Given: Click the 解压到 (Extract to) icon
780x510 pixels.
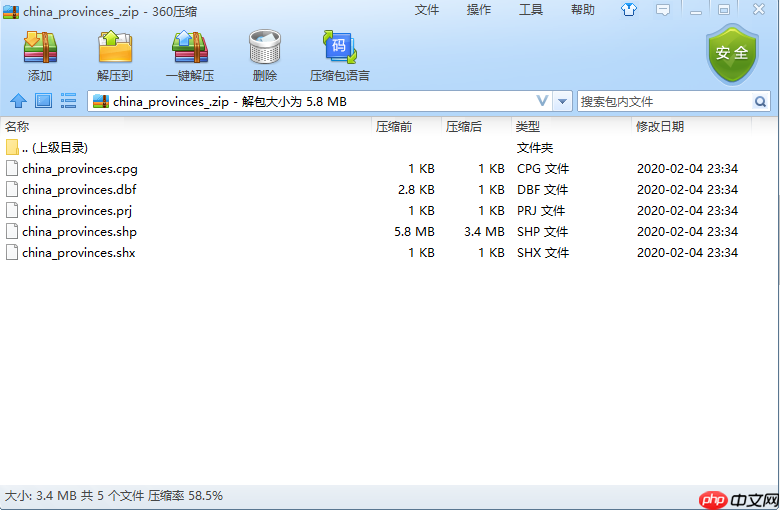Looking at the screenshot, I should 115,47.
